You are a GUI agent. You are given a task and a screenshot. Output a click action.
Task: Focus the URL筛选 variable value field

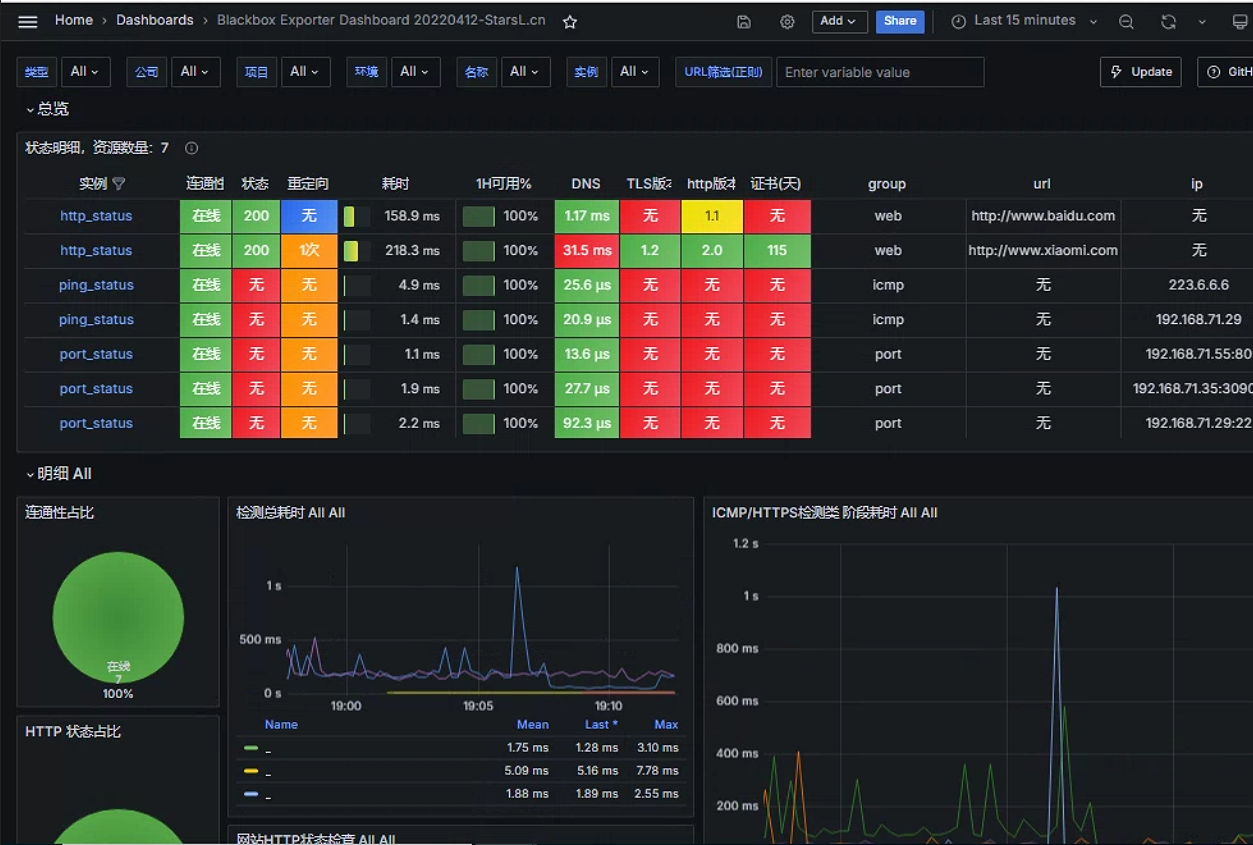click(x=880, y=72)
